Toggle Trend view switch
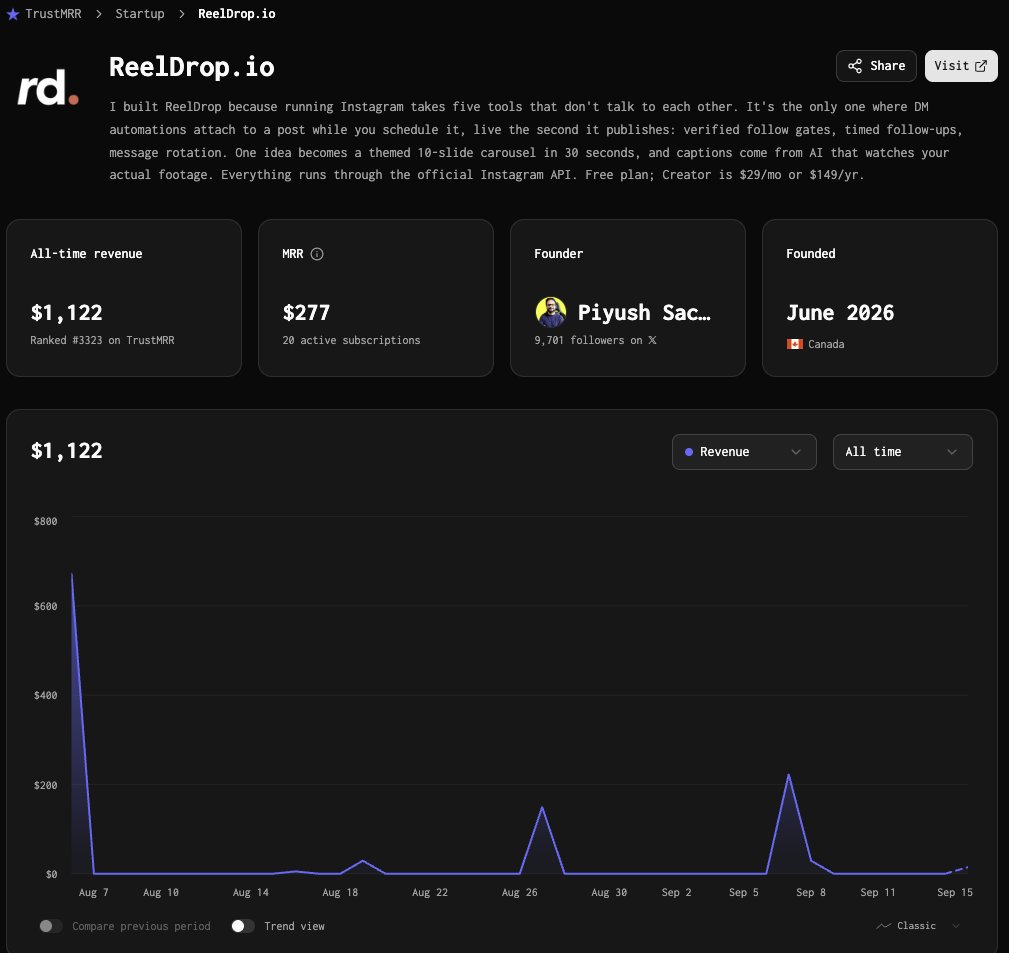 pyautogui.click(x=243, y=926)
